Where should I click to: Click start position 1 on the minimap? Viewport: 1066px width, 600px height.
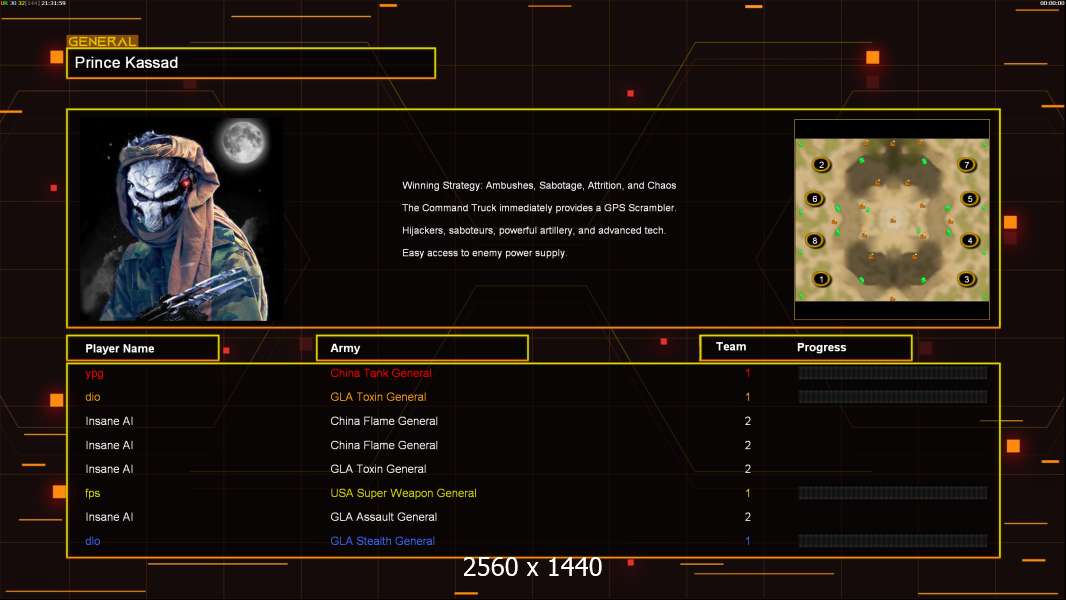point(821,279)
